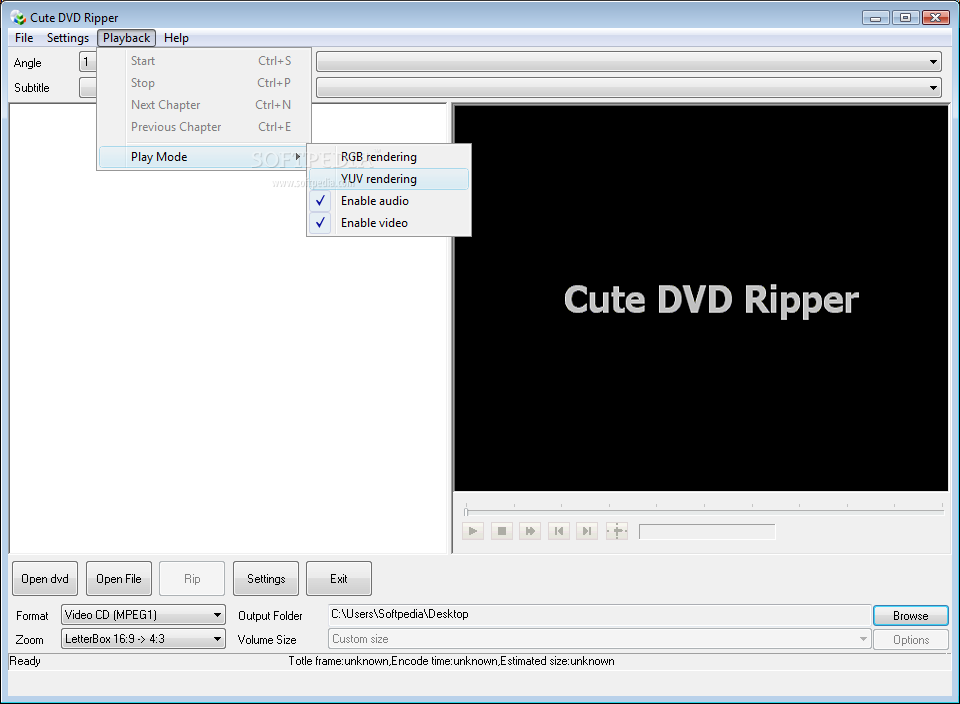Toggle Enable audio check item
Viewport: 960px width, 704px height.
389,201
